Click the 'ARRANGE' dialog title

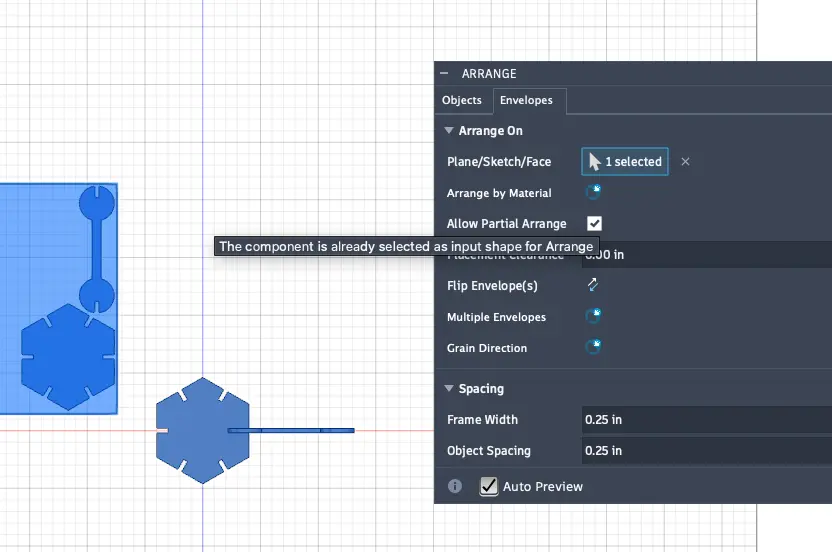click(489, 74)
